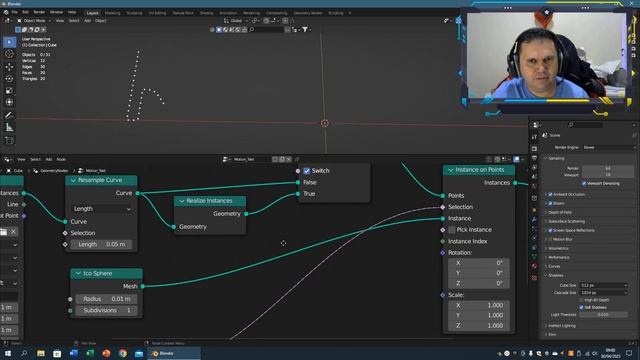
Task: Enable Motion Blur checkbox
Action: [550, 239]
